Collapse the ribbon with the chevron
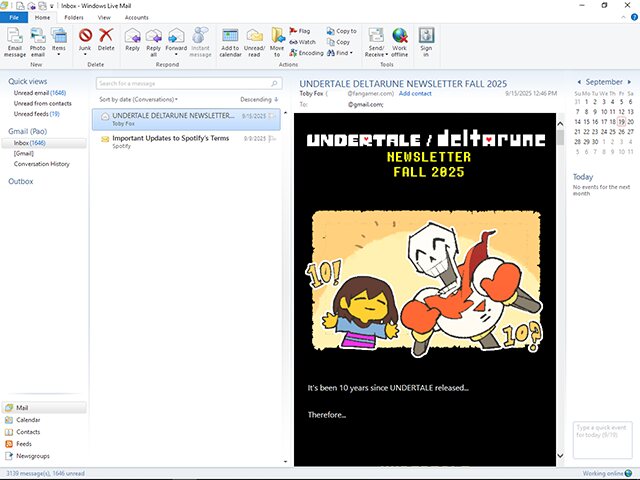640x480 pixels. coord(623,17)
